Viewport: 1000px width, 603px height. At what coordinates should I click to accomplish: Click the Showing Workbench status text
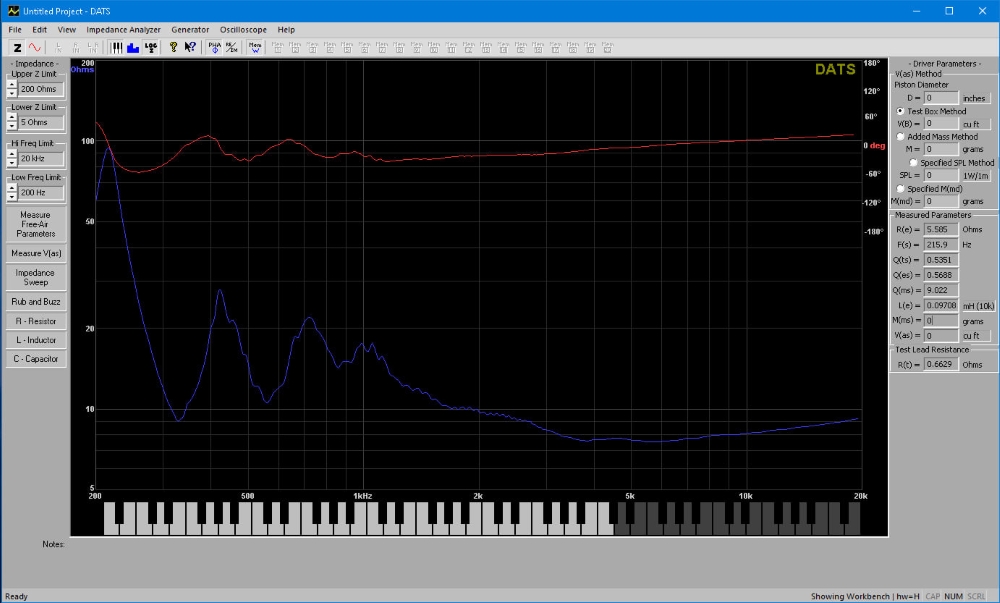865,597
